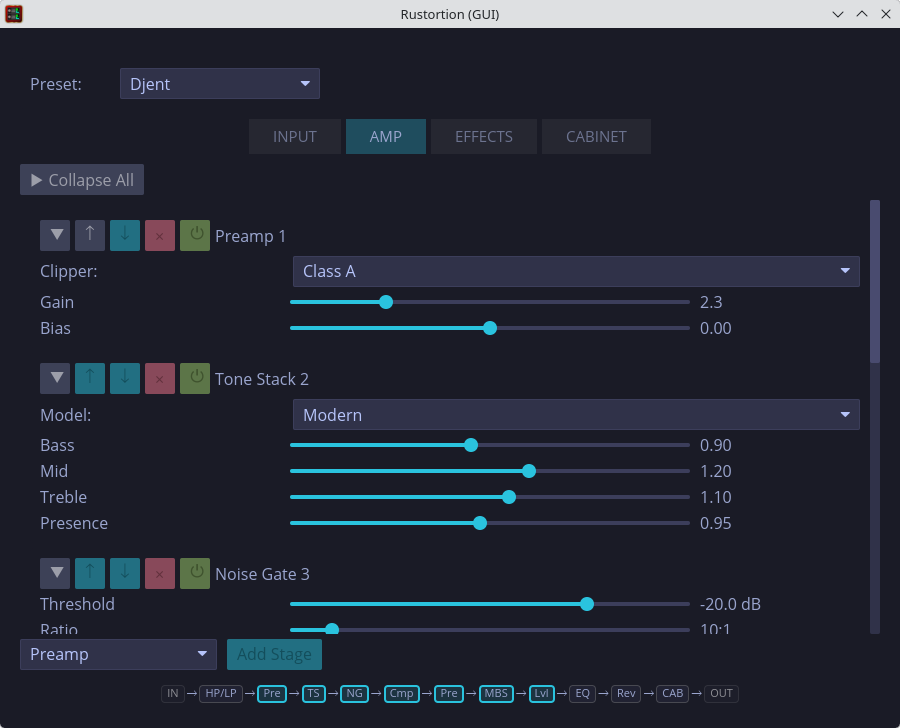The height and width of the screenshot is (728, 900).
Task: Click the Tone Stack 2 stage title
Action: click(262, 379)
